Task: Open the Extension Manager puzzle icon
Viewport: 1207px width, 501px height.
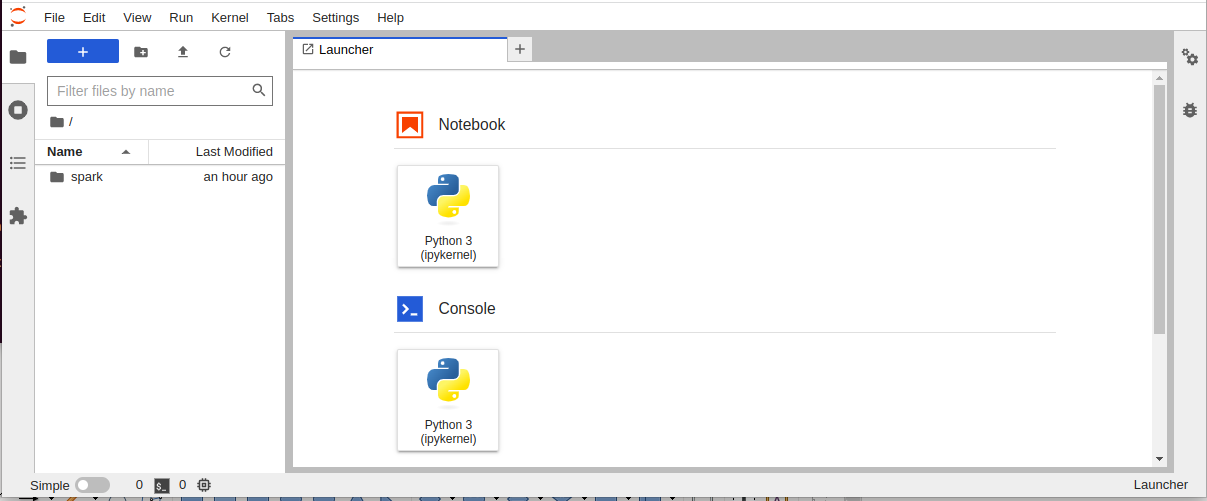Action: click(18, 215)
